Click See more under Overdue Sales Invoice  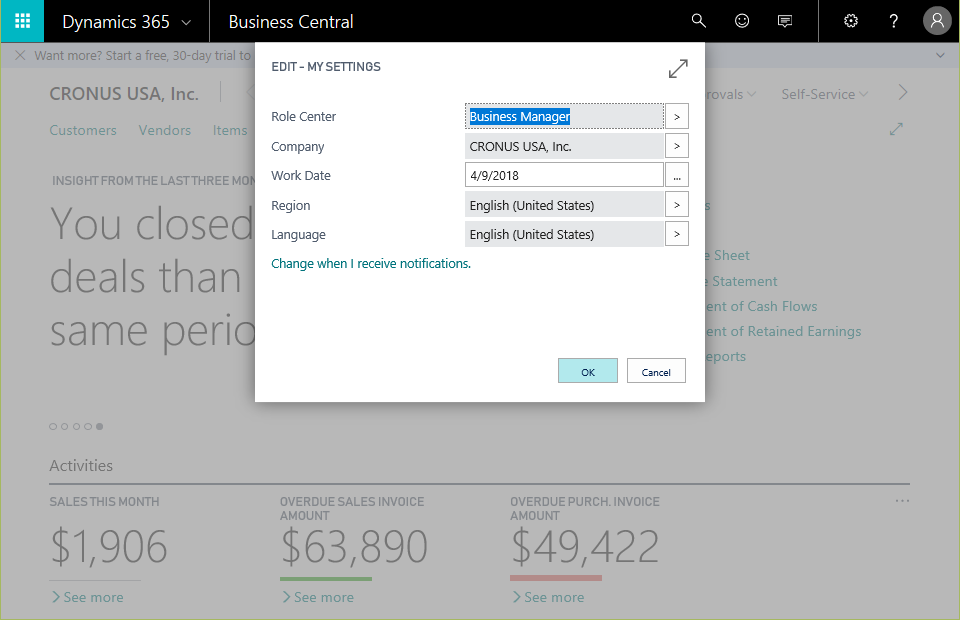point(318,597)
